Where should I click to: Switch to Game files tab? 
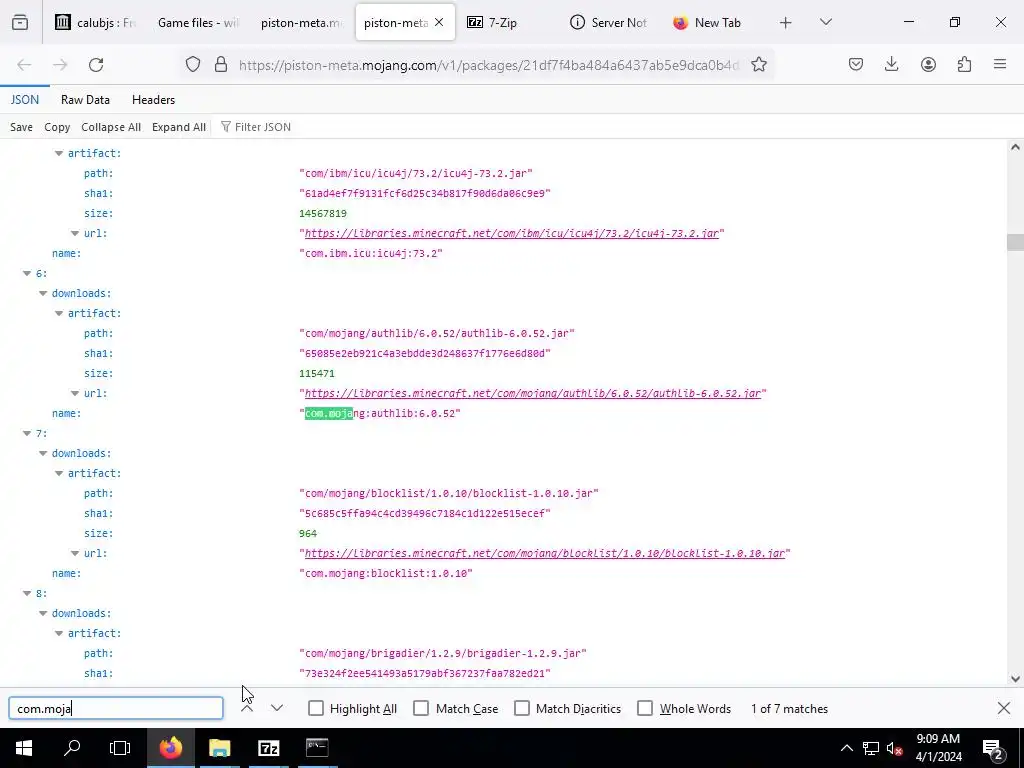coord(199,23)
